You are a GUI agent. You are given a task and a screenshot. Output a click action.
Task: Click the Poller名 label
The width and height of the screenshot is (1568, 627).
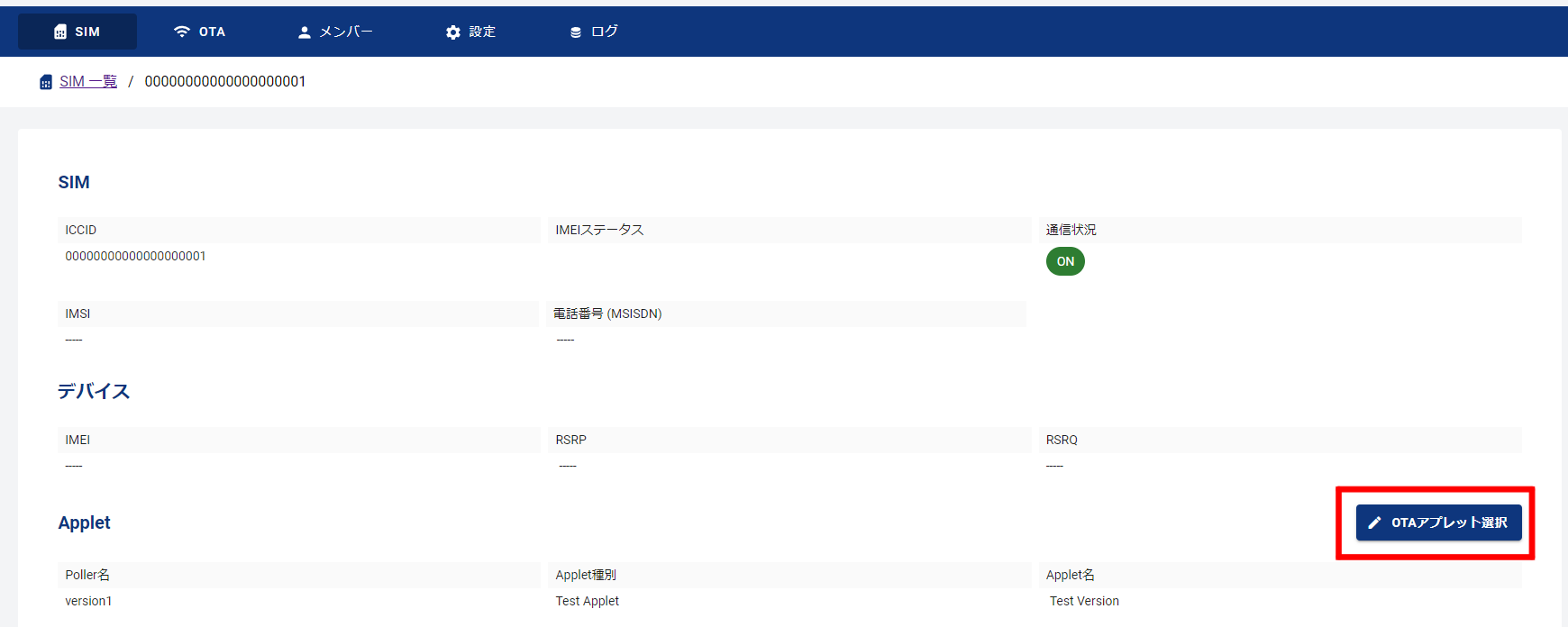87,575
